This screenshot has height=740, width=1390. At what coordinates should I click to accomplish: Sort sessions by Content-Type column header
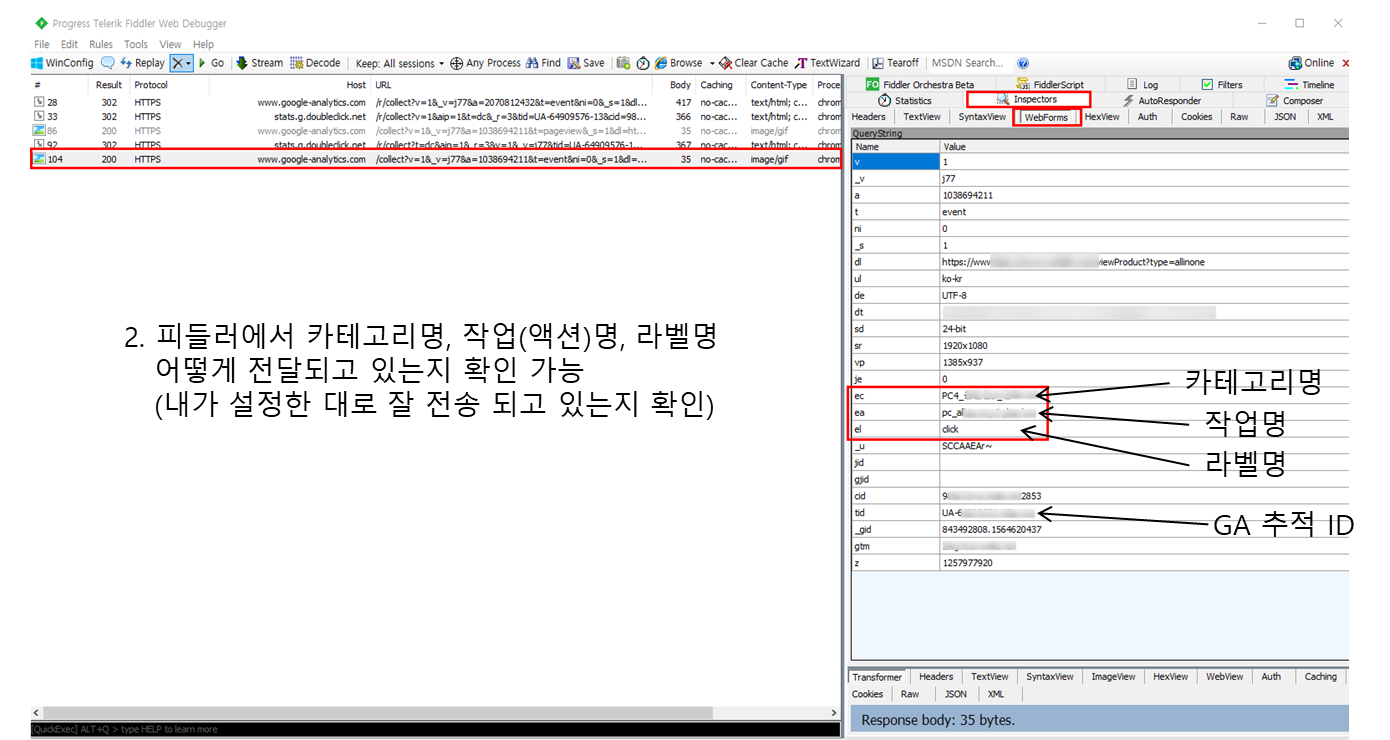click(x=778, y=86)
